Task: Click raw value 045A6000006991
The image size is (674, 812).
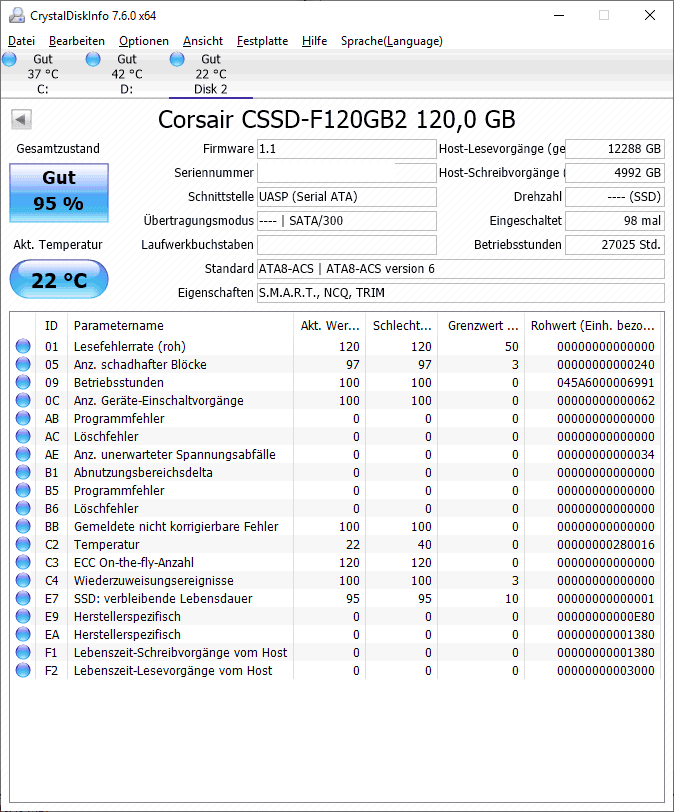Action: pyautogui.click(x=606, y=383)
